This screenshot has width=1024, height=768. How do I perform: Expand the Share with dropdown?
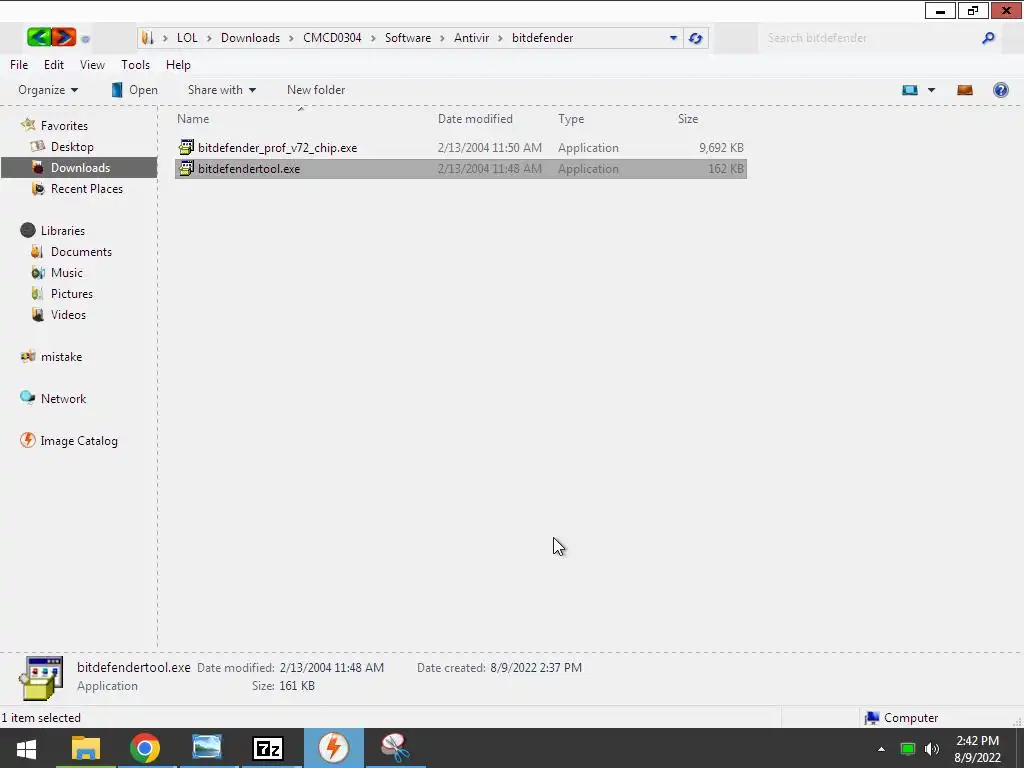tap(221, 90)
